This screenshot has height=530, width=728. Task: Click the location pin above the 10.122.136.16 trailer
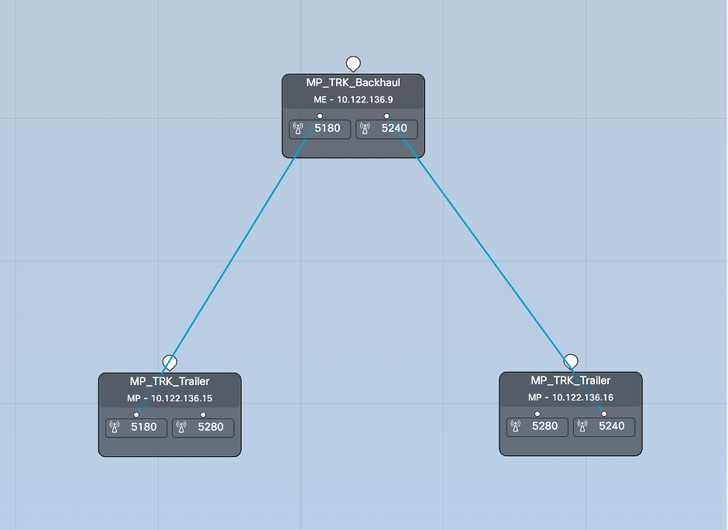click(571, 362)
